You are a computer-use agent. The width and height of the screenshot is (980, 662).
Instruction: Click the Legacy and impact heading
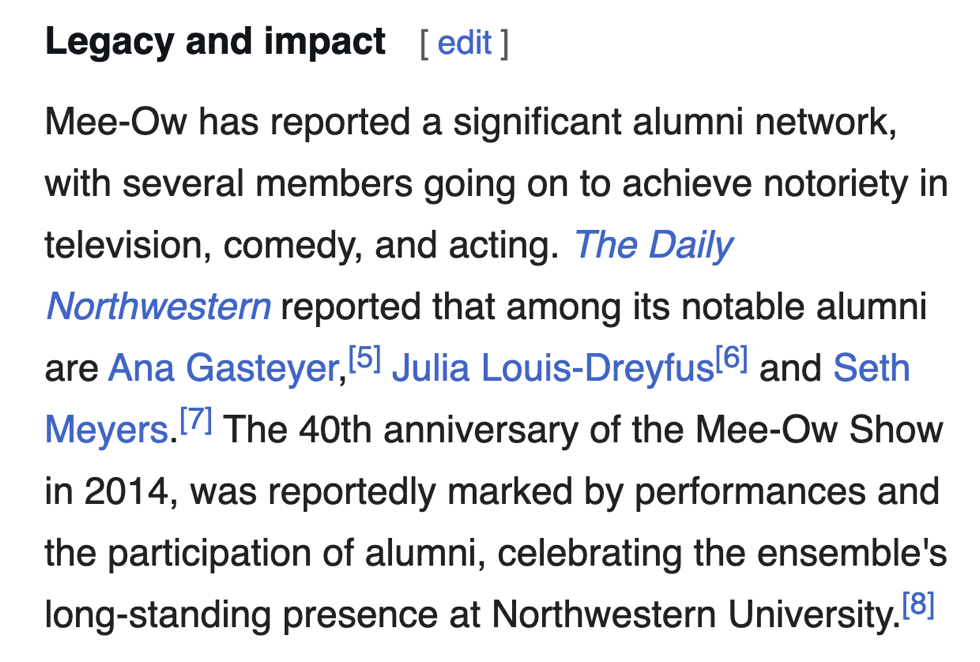[215, 42]
